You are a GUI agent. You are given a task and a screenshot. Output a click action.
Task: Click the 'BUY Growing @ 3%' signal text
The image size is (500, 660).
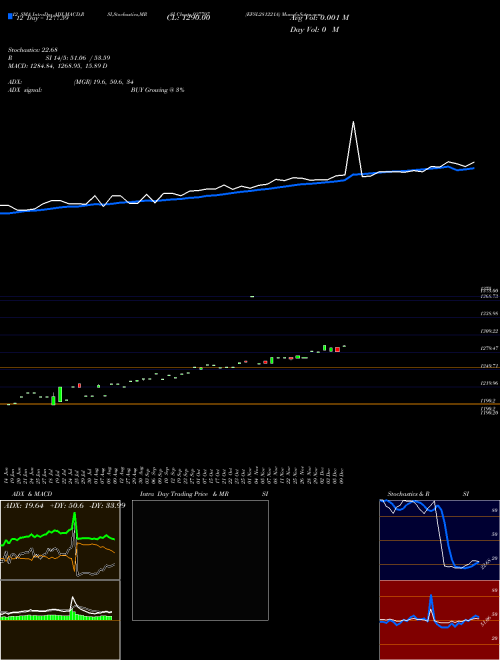157,90
